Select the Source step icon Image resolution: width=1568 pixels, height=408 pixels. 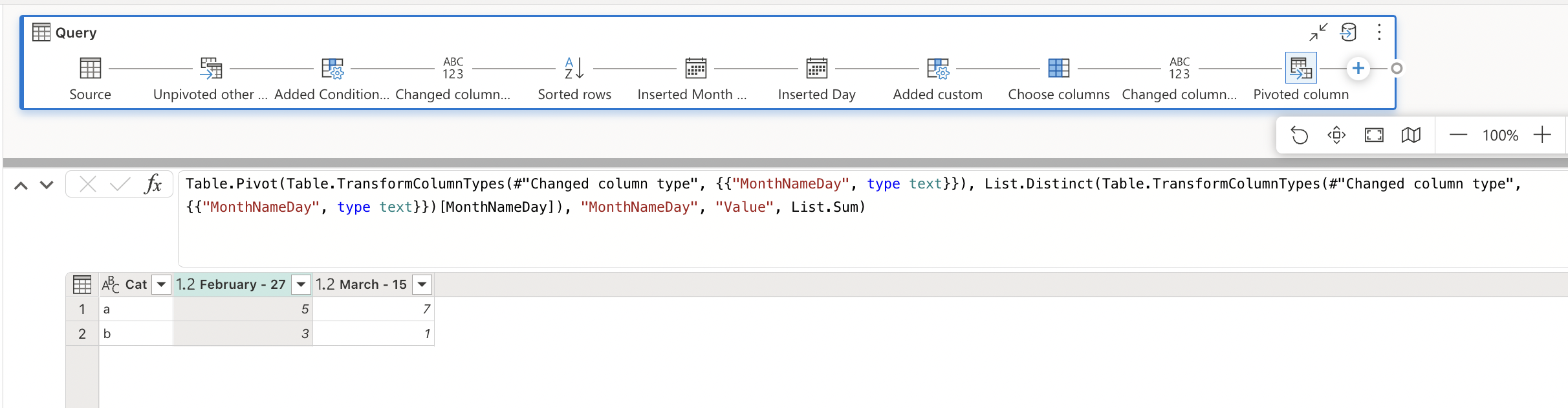coord(90,68)
